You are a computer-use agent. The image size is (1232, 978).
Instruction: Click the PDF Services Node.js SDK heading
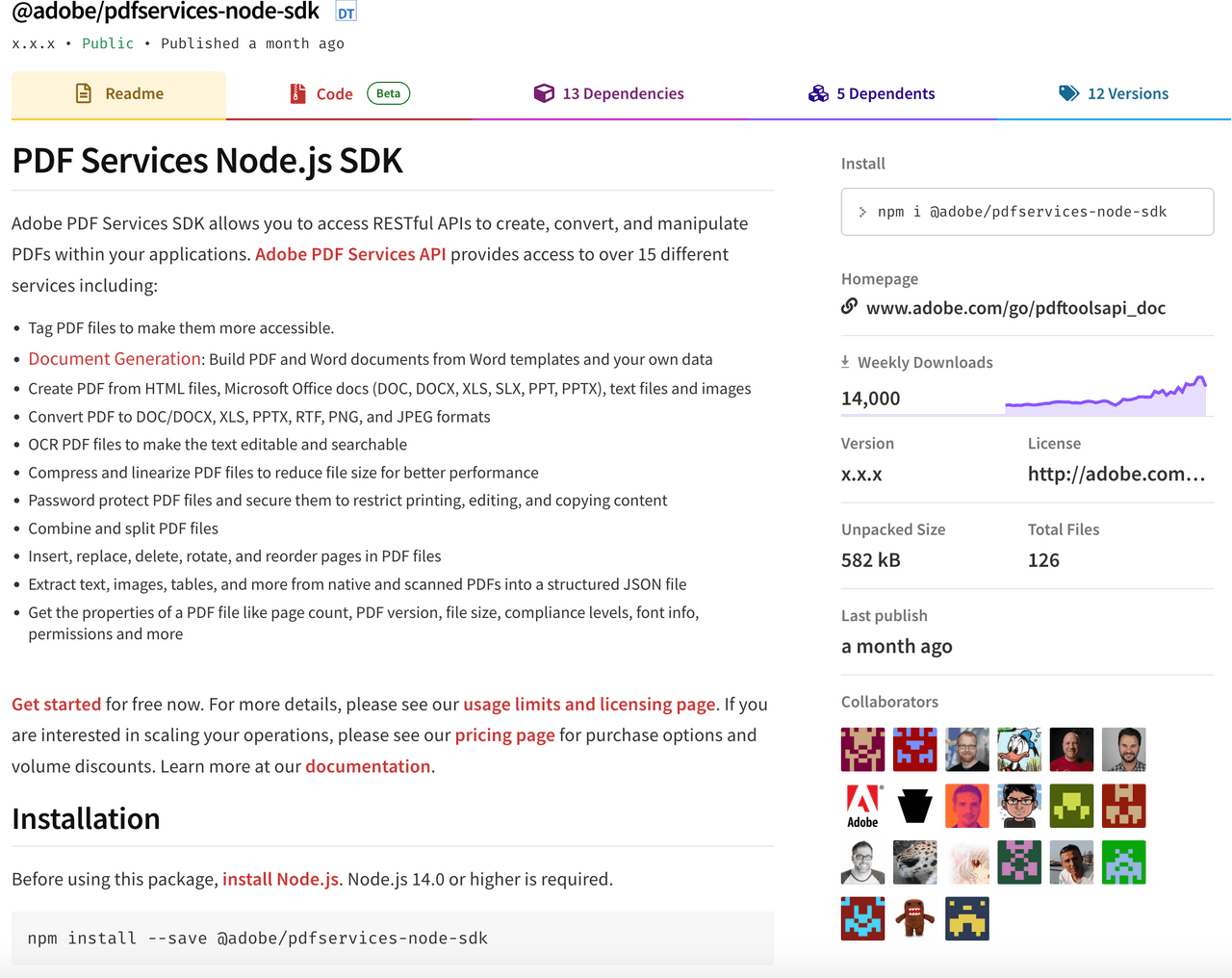pos(207,161)
